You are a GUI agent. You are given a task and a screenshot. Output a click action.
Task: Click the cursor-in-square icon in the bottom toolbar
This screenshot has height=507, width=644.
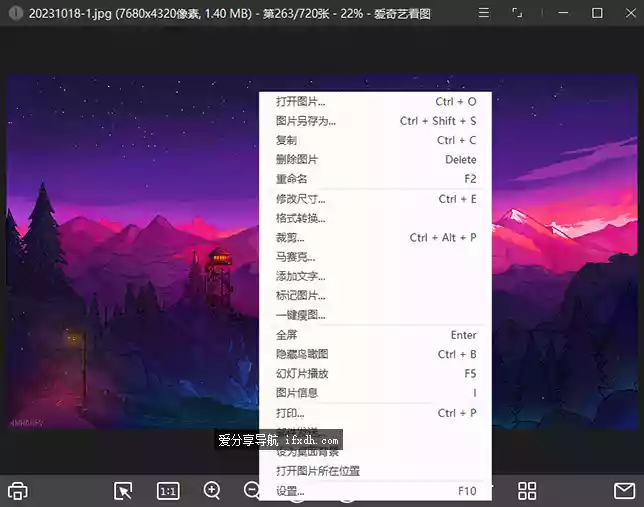tap(123, 491)
